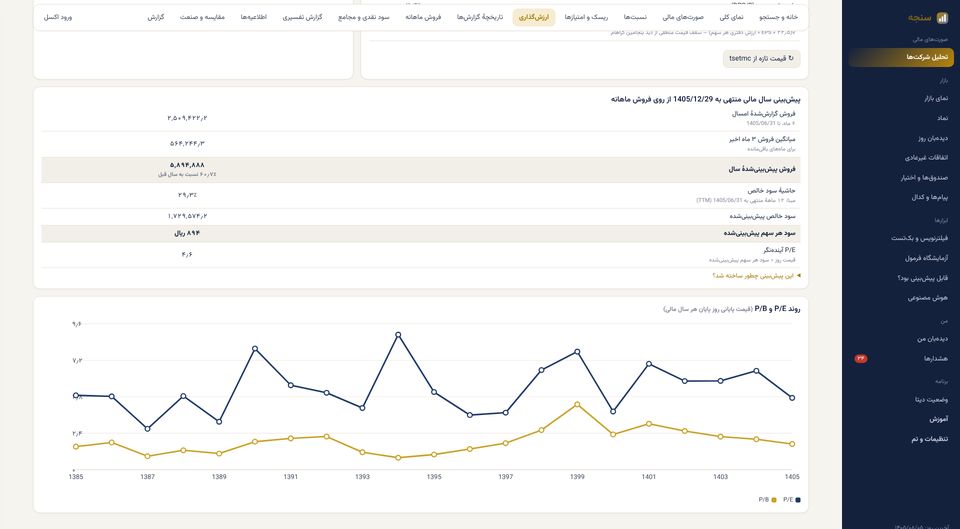Open تحلیل شرکت‌ها in the sidebar
This screenshot has width=960, height=529.
pyautogui.click(x=901, y=58)
